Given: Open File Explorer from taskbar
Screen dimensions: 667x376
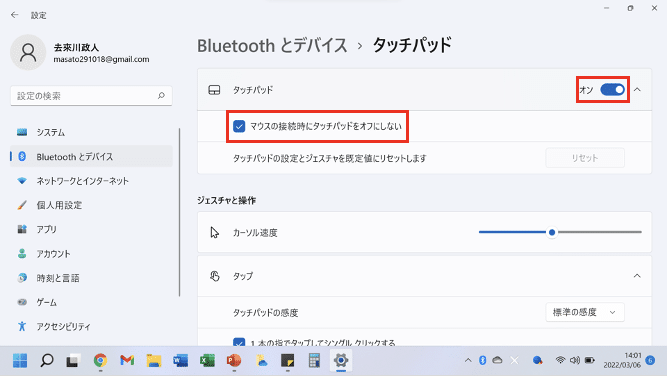Looking at the screenshot, I should pos(154,361).
